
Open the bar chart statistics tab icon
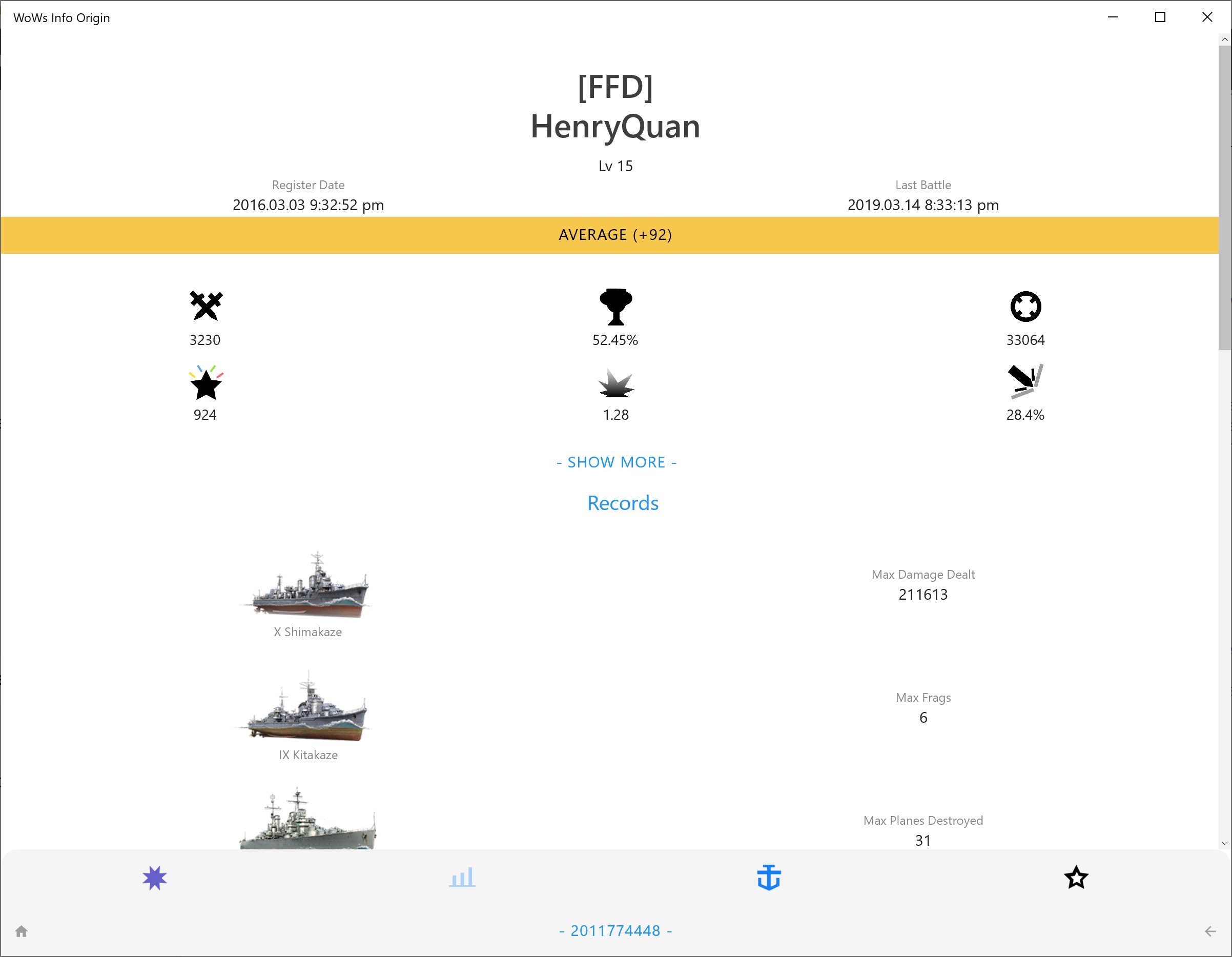(x=461, y=878)
